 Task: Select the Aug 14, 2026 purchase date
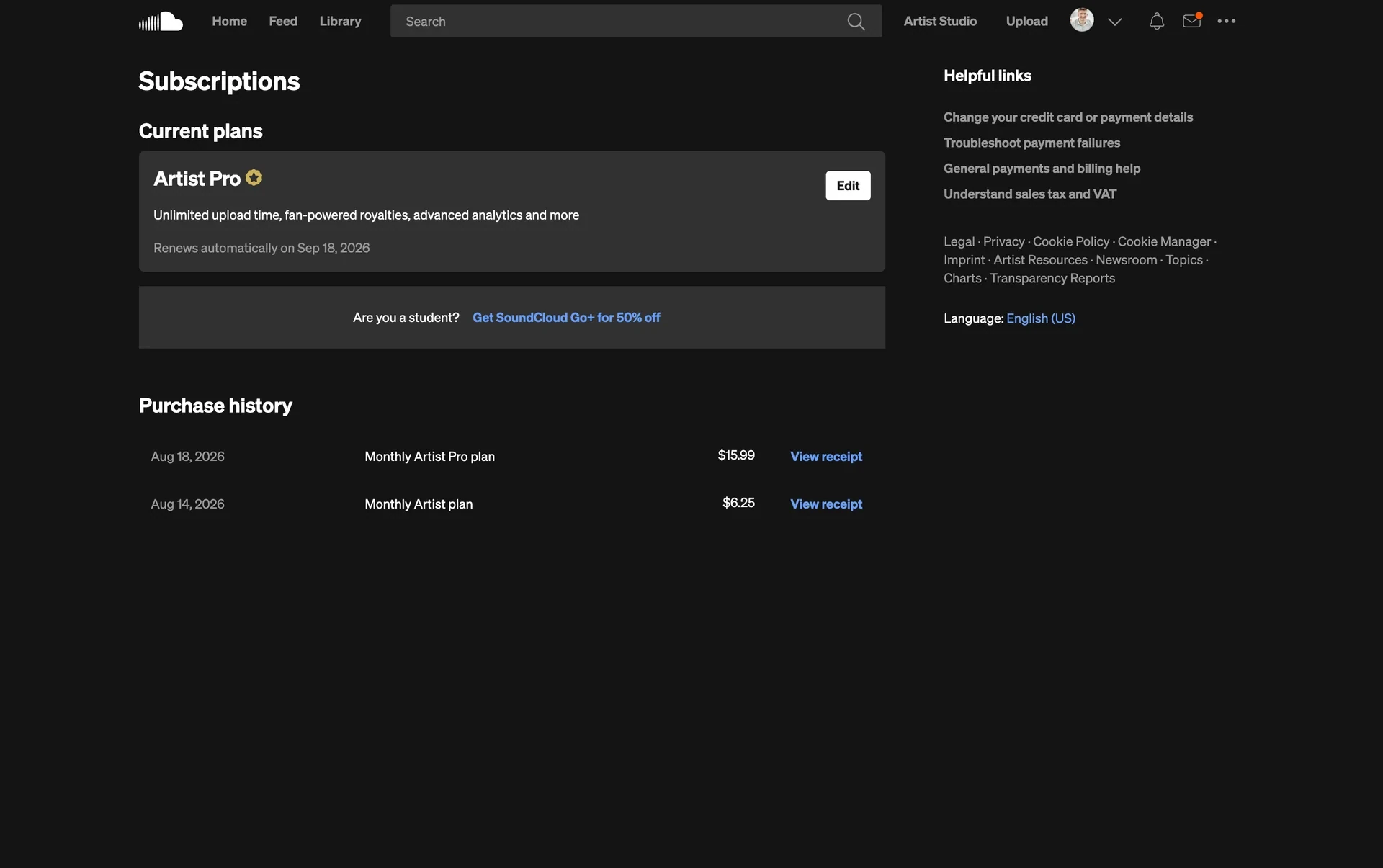click(x=187, y=504)
